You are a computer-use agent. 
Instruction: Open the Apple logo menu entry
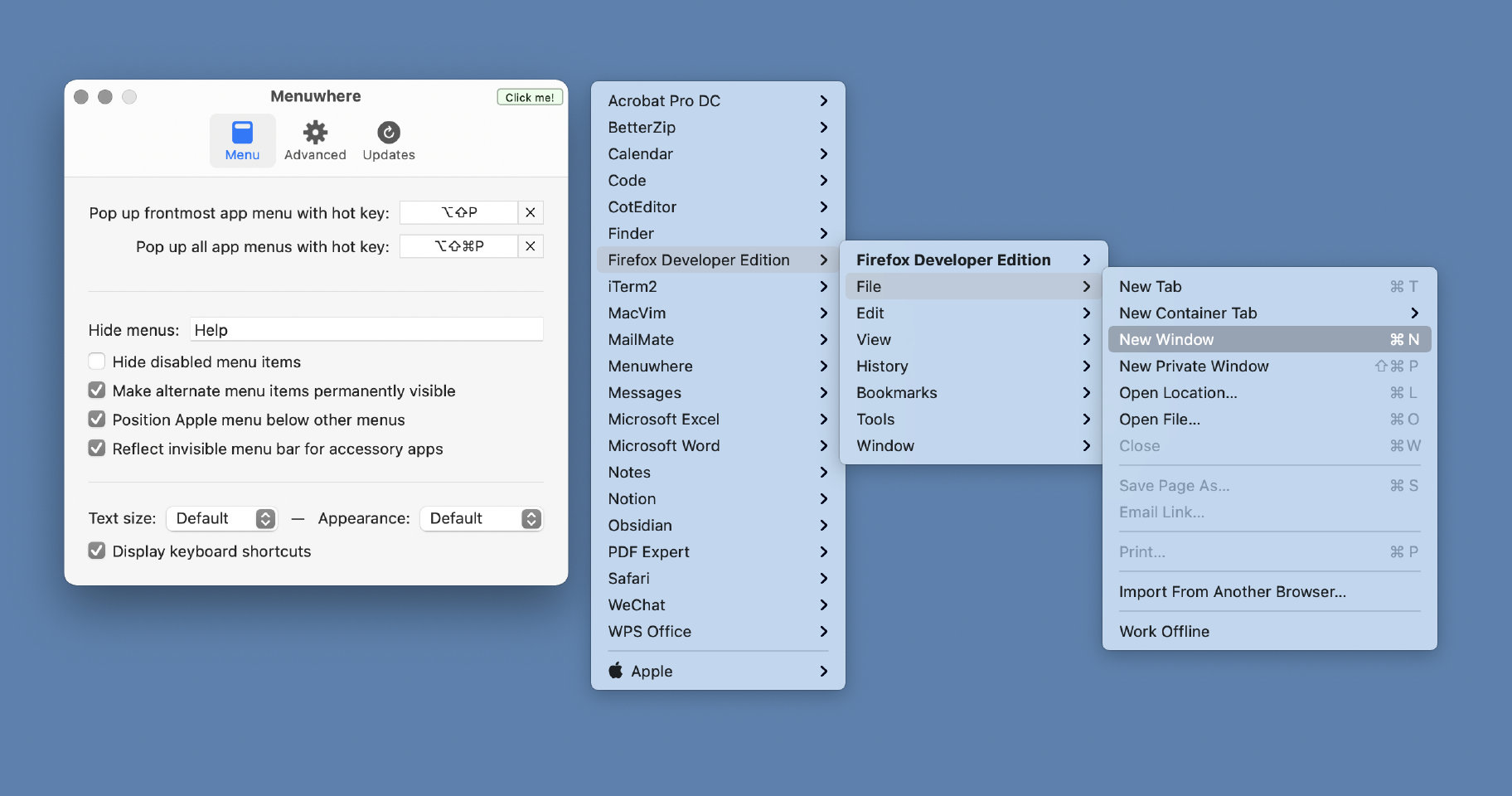(x=616, y=671)
